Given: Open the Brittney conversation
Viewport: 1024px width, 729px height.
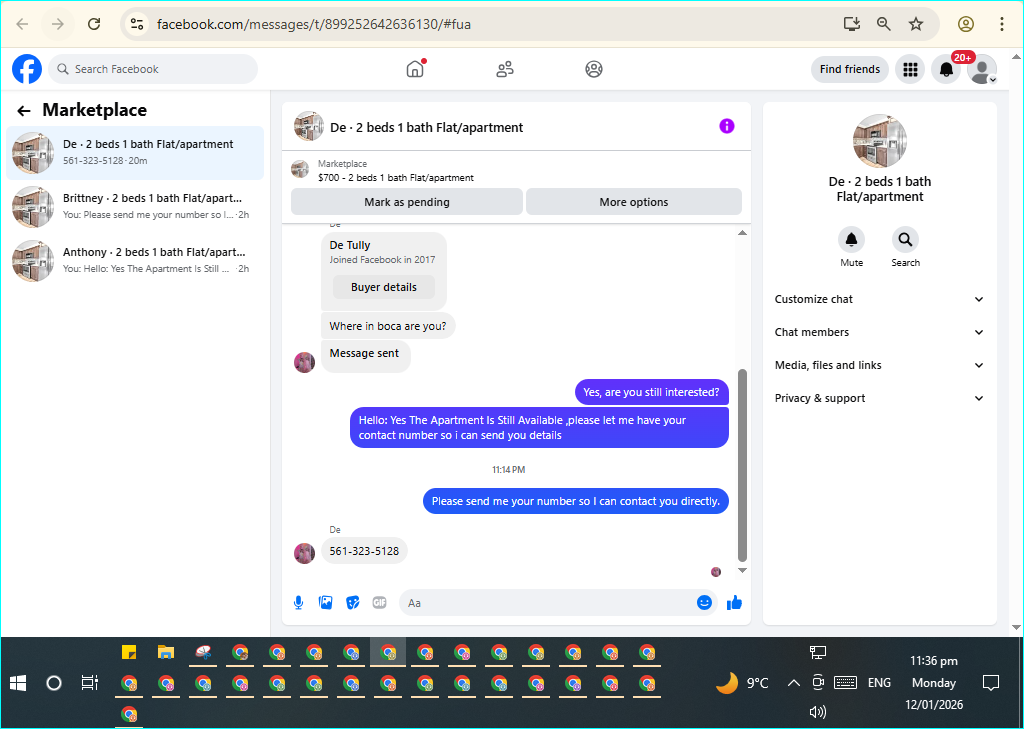Looking at the screenshot, I should [x=135, y=206].
